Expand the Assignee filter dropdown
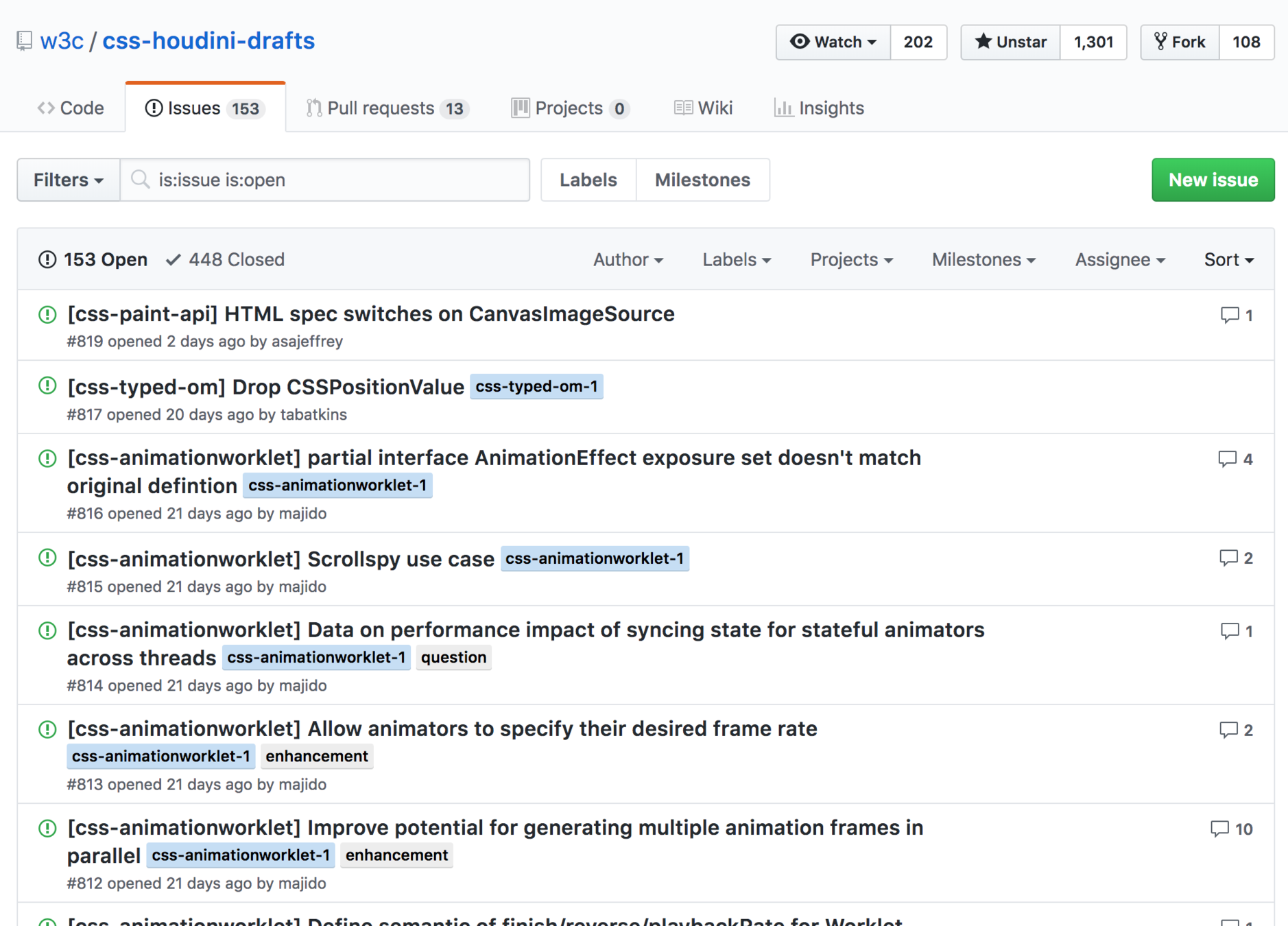 click(1120, 259)
